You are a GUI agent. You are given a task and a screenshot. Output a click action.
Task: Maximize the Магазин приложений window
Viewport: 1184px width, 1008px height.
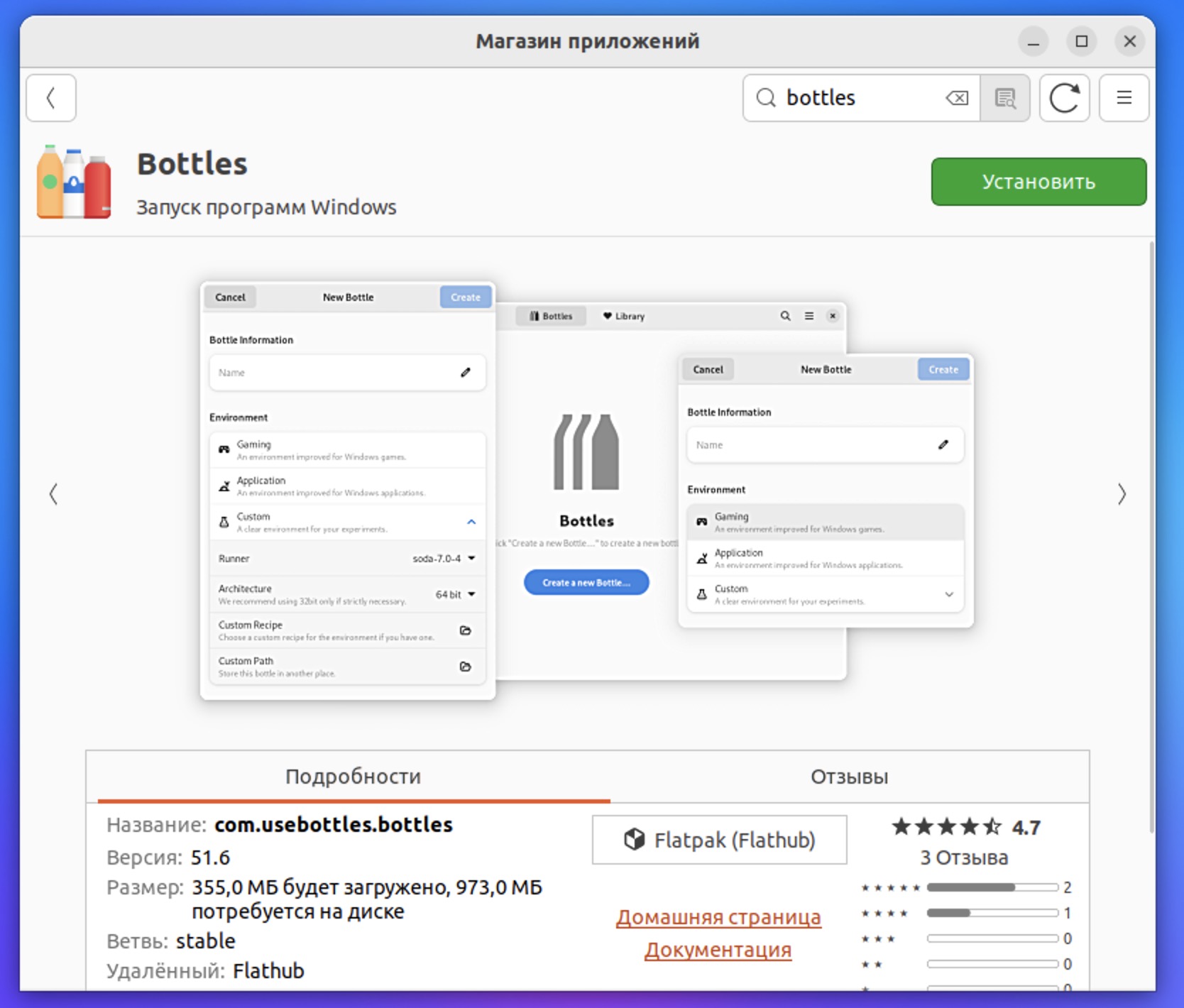tap(1082, 42)
